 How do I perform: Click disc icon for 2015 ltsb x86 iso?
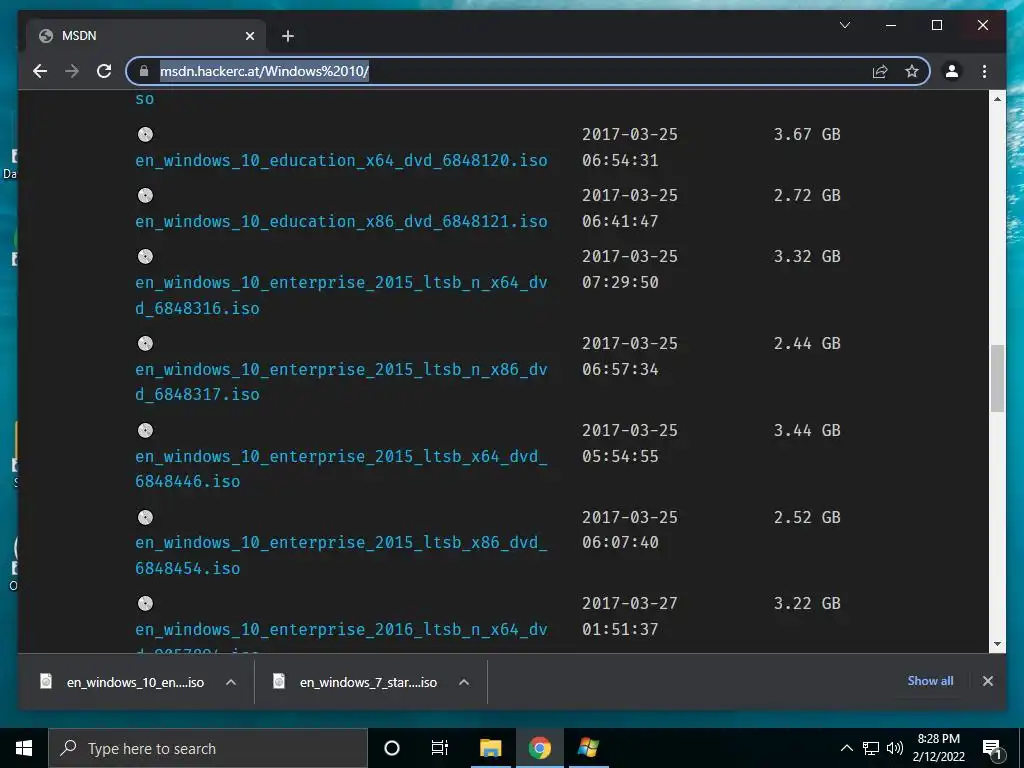(x=145, y=517)
